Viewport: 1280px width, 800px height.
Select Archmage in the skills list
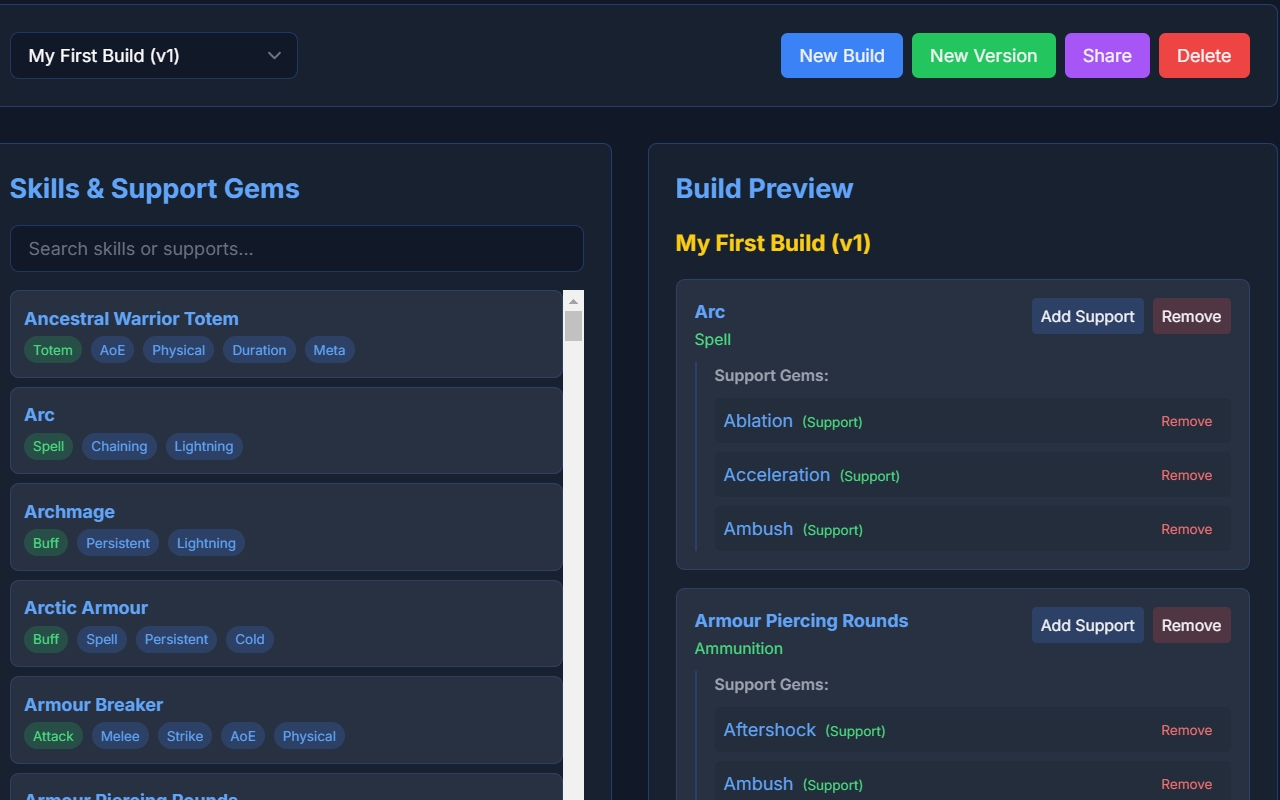coord(286,527)
